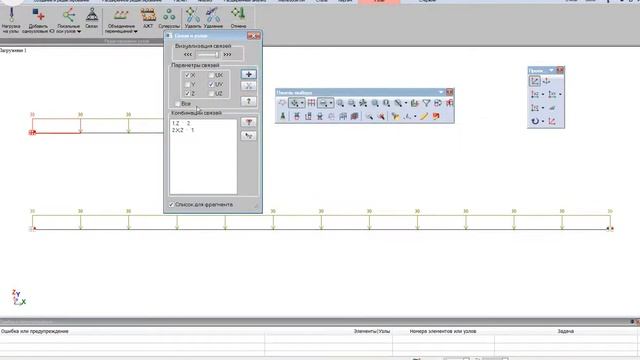
Task: Open Проекция panel title dropdown arrow
Action: point(551,70)
